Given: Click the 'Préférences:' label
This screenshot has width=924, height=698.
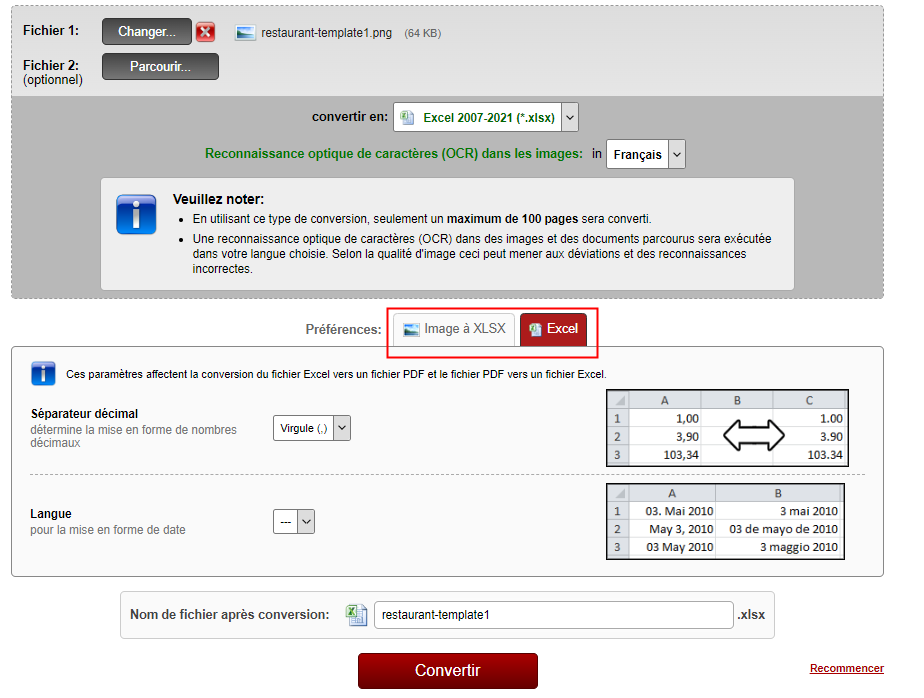Looking at the screenshot, I should click(x=344, y=330).
